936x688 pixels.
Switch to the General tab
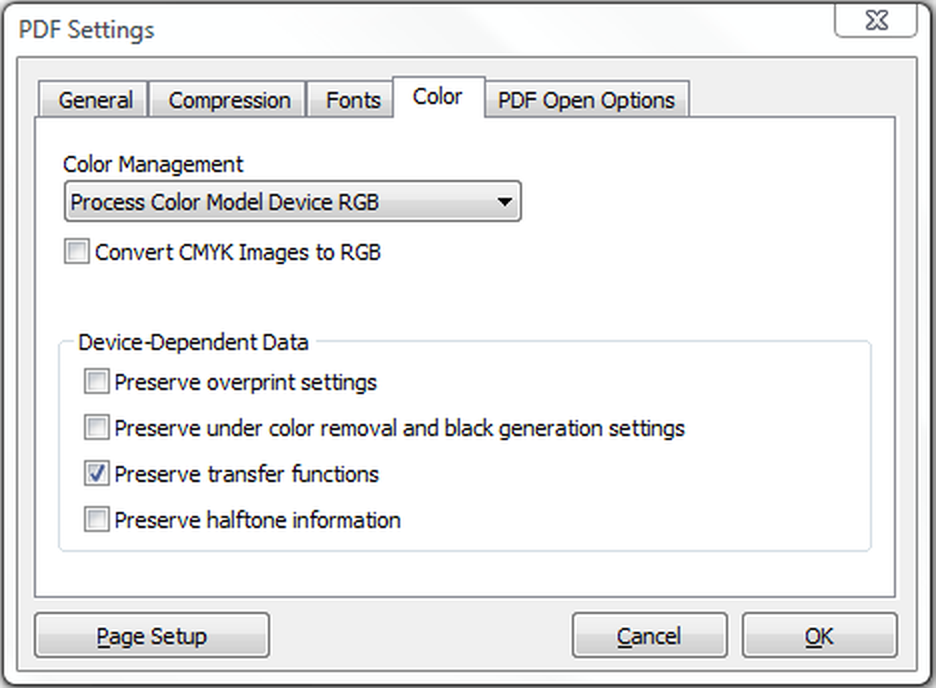point(93,100)
